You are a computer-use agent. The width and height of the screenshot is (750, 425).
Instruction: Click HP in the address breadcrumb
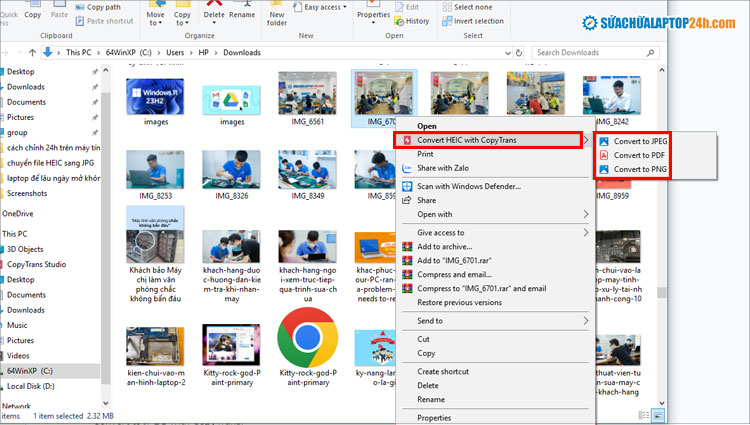[203, 53]
